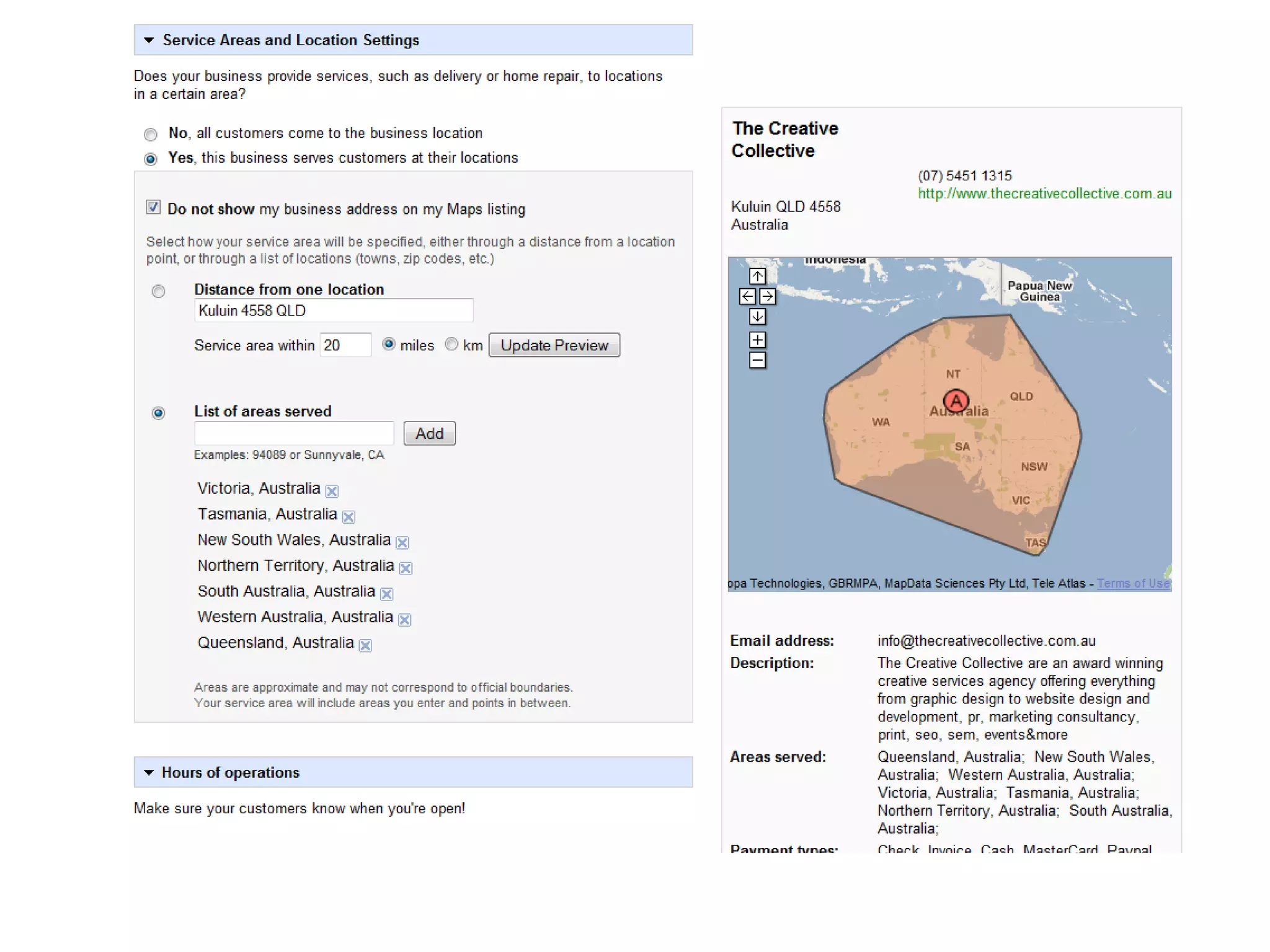The height and width of the screenshot is (952, 1270).
Task: Focus the Kuluin 4558 QLD location field
Action: pyautogui.click(x=334, y=311)
